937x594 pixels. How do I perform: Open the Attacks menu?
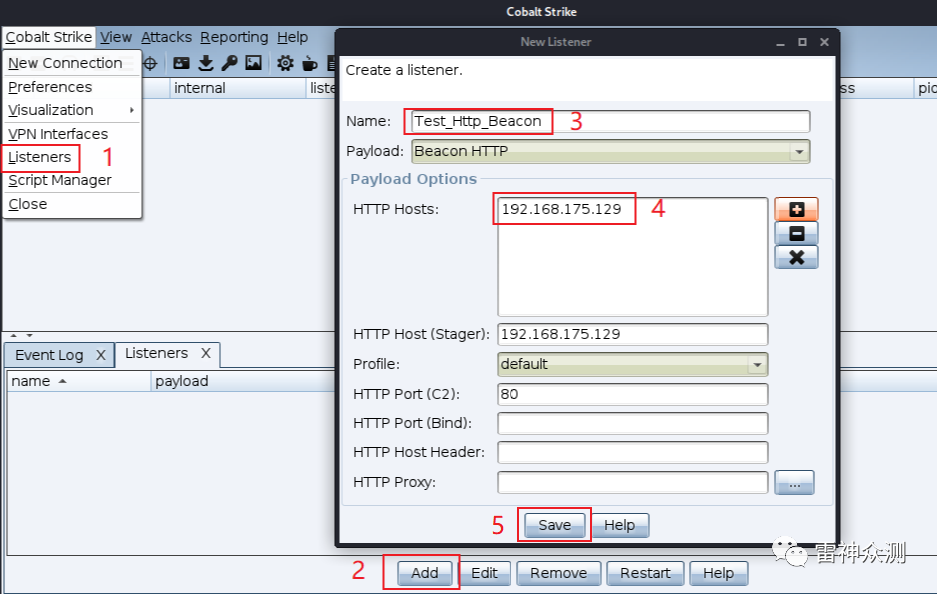[x=166, y=37]
